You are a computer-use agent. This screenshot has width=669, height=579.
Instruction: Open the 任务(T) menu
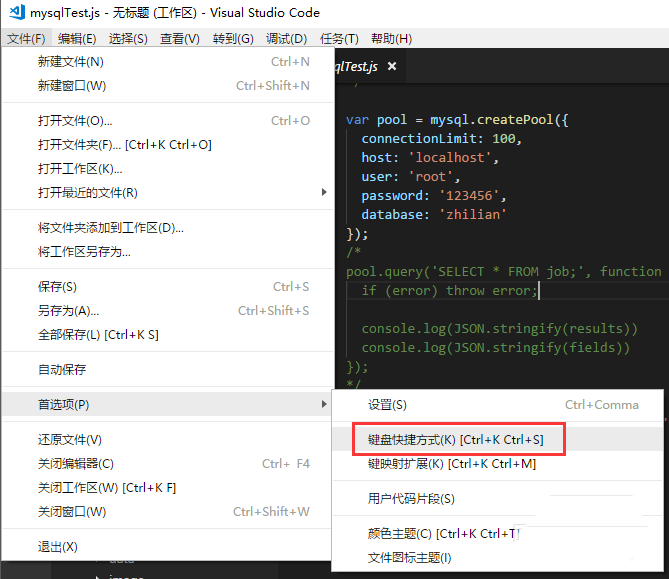click(x=339, y=39)
